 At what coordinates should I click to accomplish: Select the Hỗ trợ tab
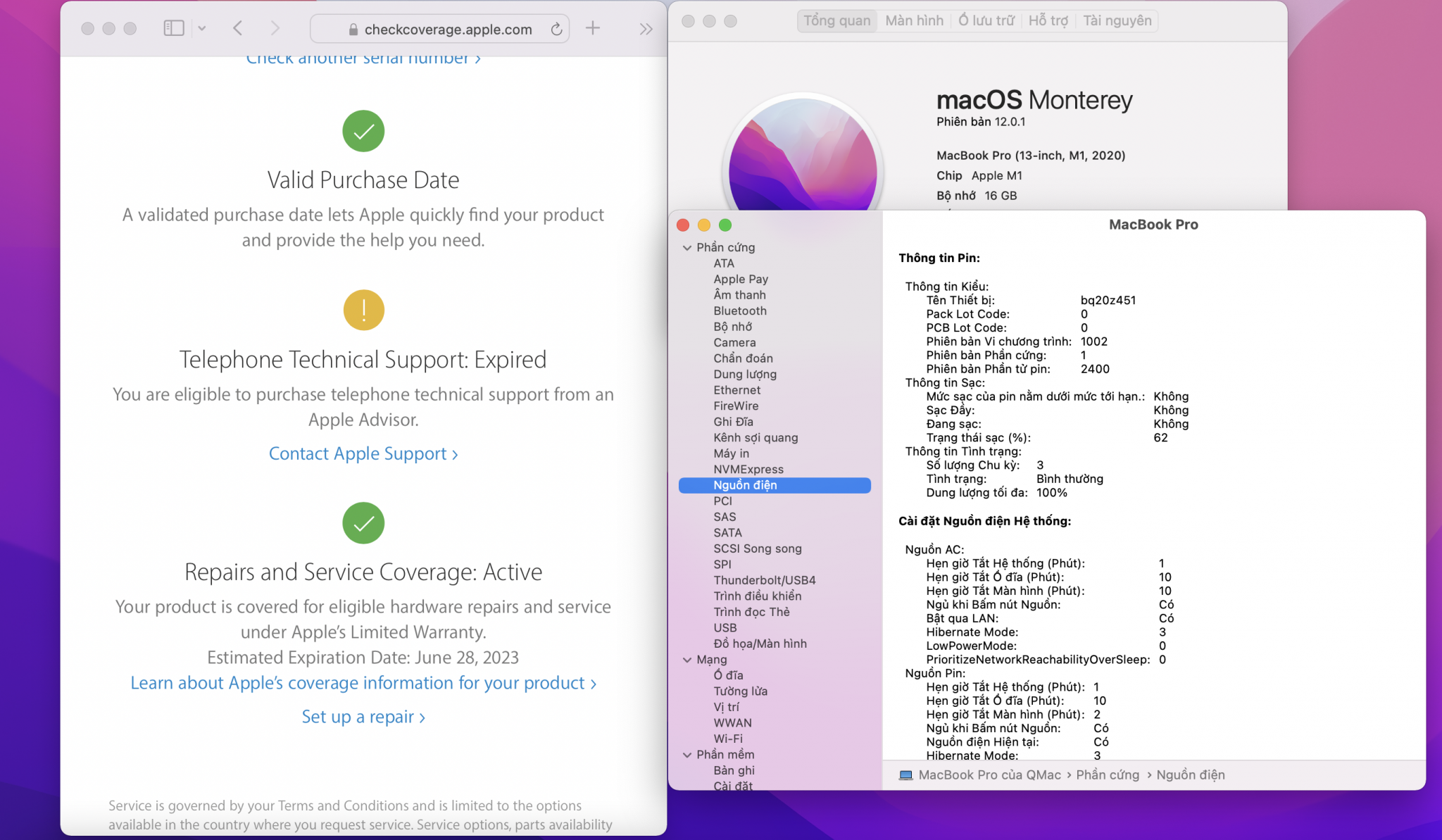click(1048, 20)
